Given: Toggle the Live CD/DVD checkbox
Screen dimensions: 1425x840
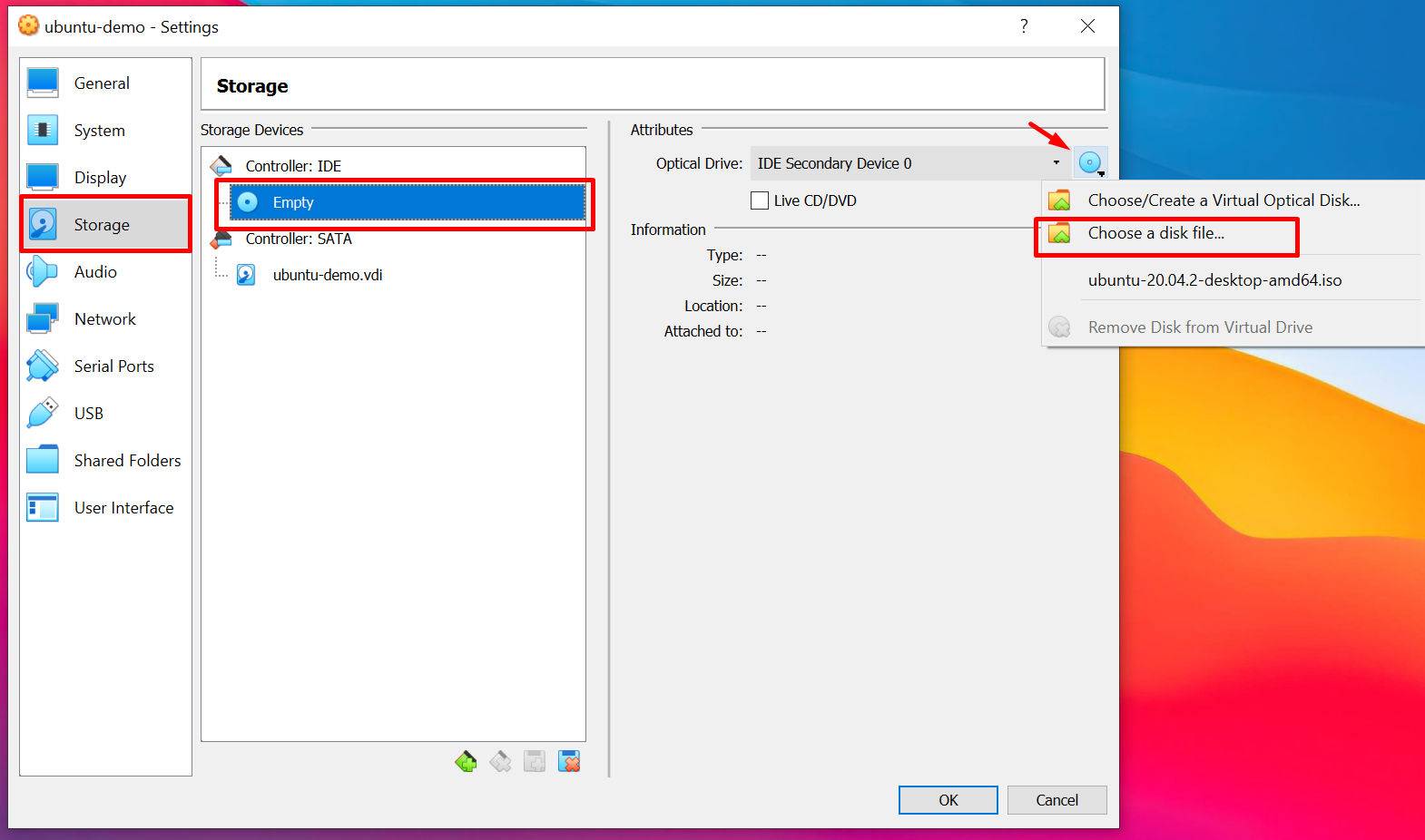Looking at the screenshot, I should (760, 200).
